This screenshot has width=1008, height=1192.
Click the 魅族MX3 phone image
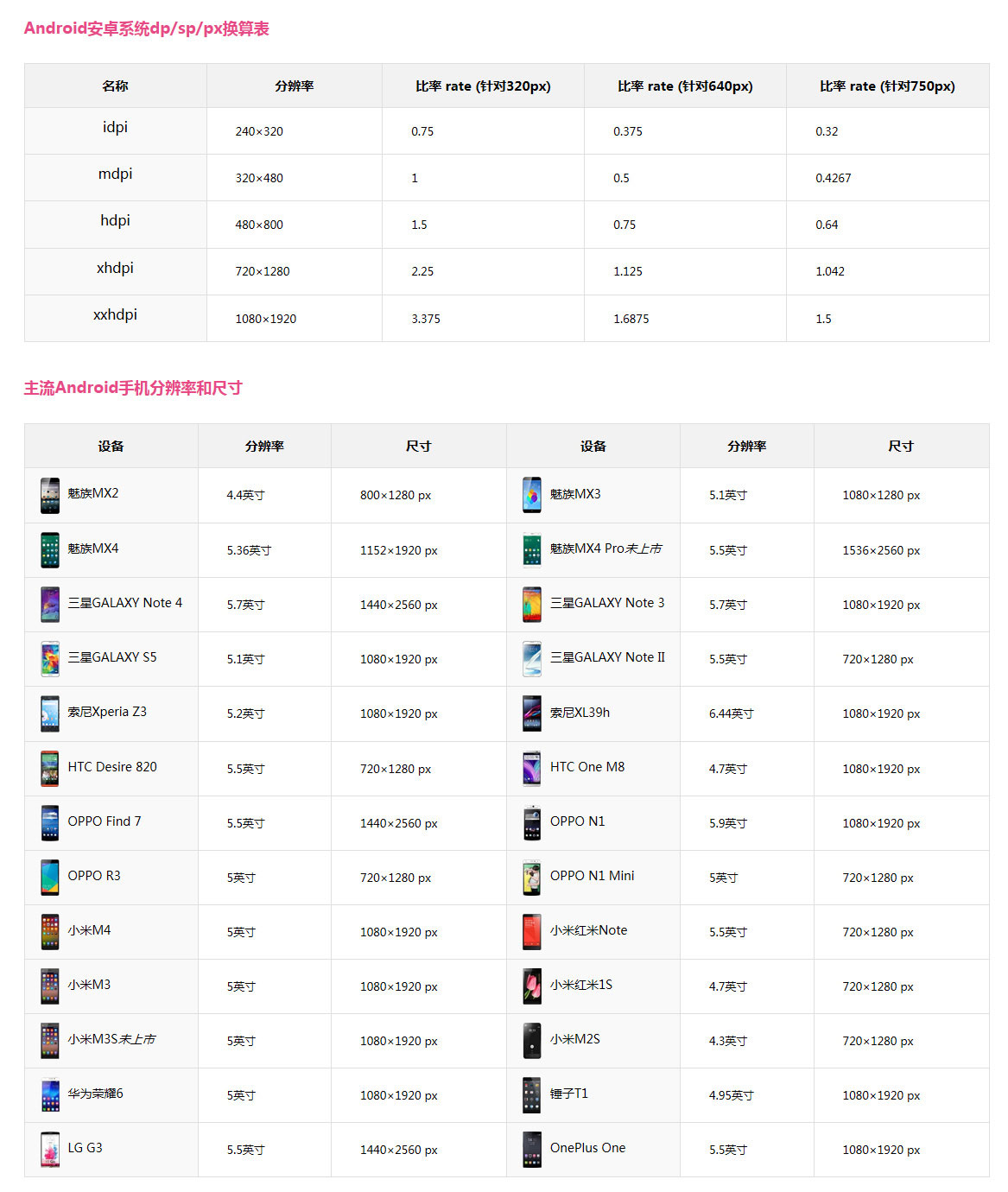pos(532,495)
